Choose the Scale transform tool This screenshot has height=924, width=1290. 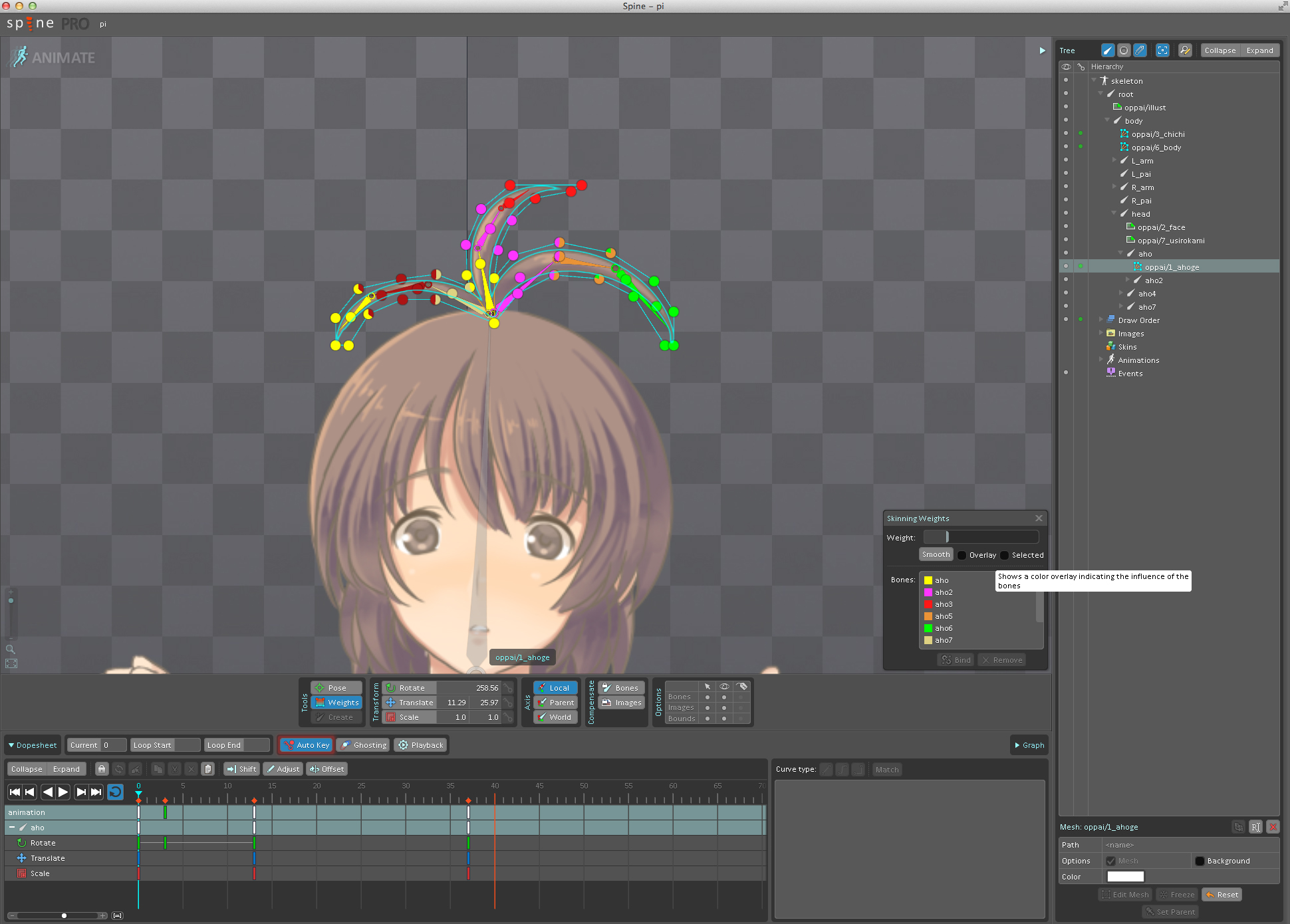[x=410, y=717]
